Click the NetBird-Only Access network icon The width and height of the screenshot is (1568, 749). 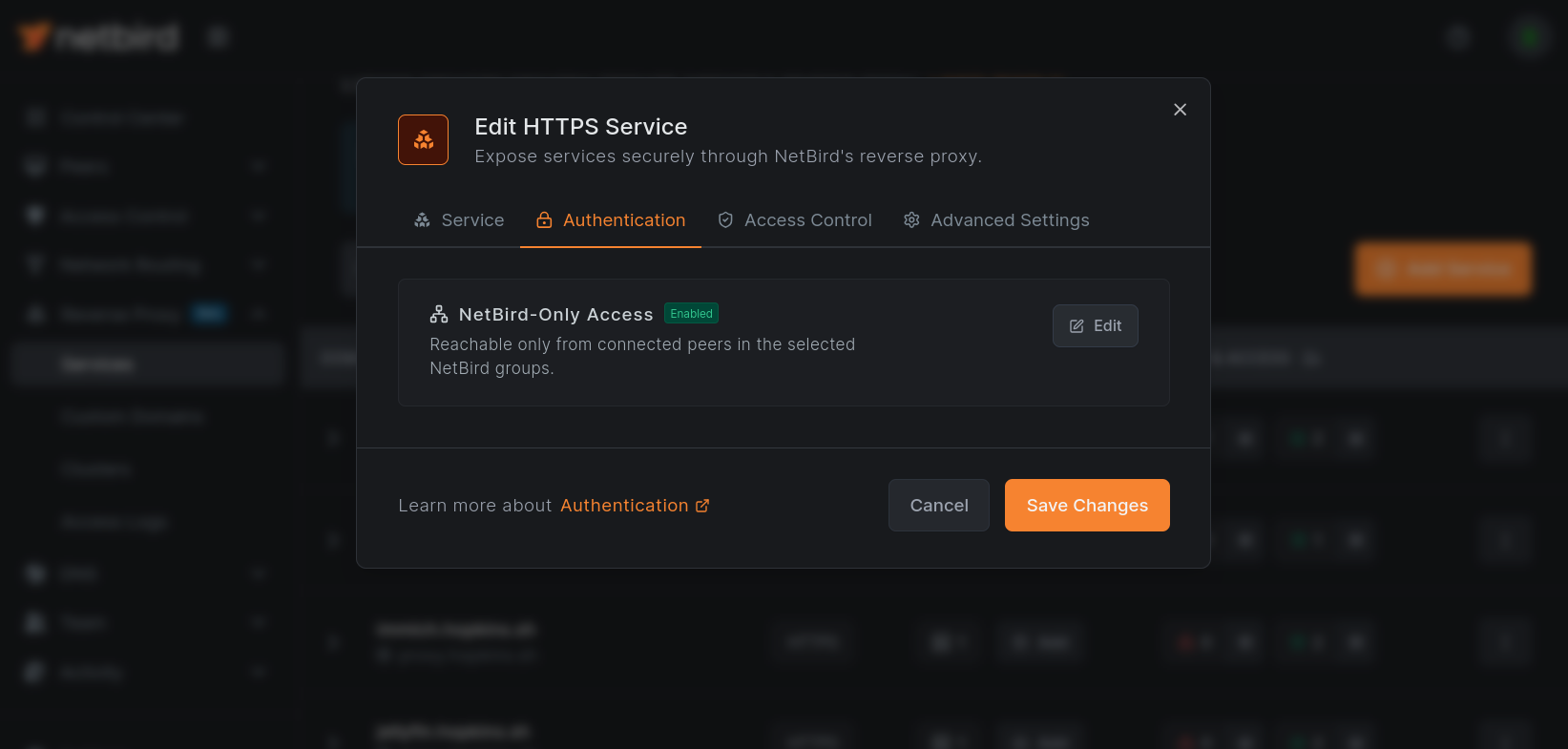click(x=439, y=314)
